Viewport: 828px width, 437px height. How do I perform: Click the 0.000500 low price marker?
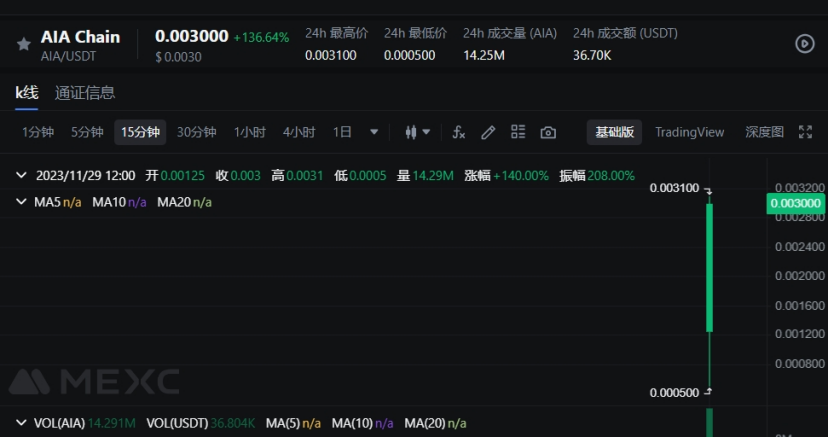pos(674,393)
